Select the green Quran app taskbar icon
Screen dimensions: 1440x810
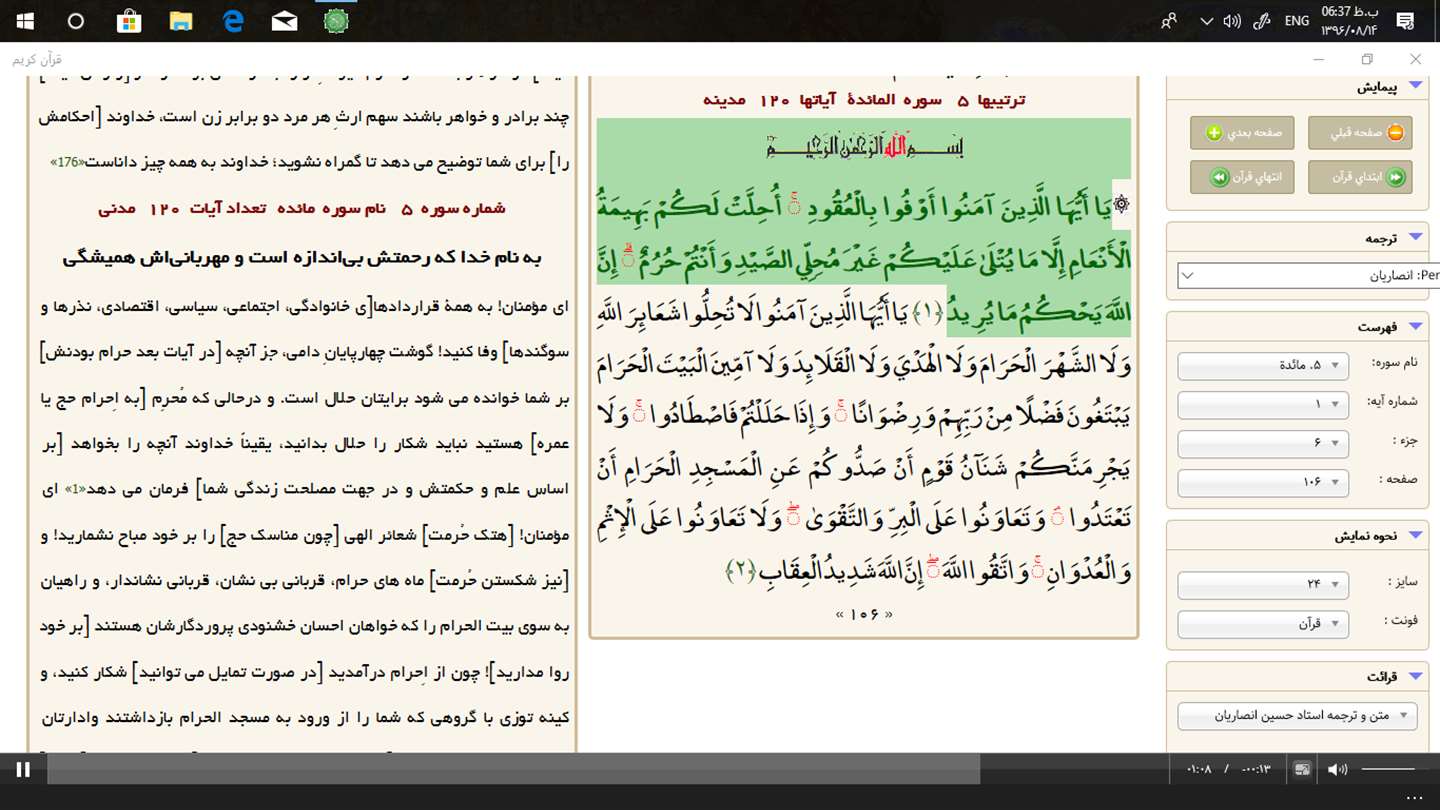tap(336, 21)
